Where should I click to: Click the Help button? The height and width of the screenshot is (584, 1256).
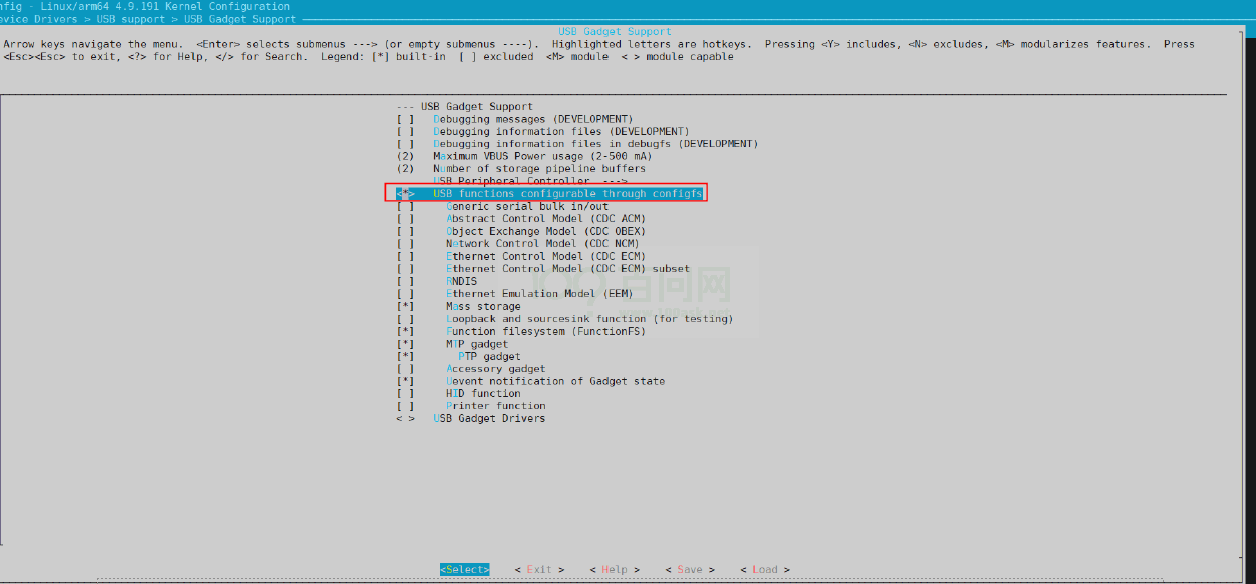tap(615, 570)
